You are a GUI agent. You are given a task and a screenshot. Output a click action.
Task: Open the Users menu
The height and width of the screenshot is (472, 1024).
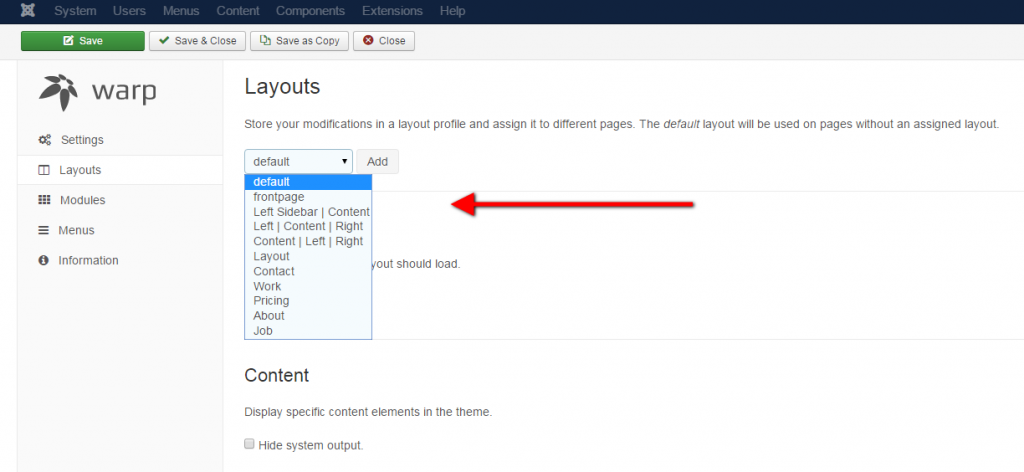click(129, 11)
